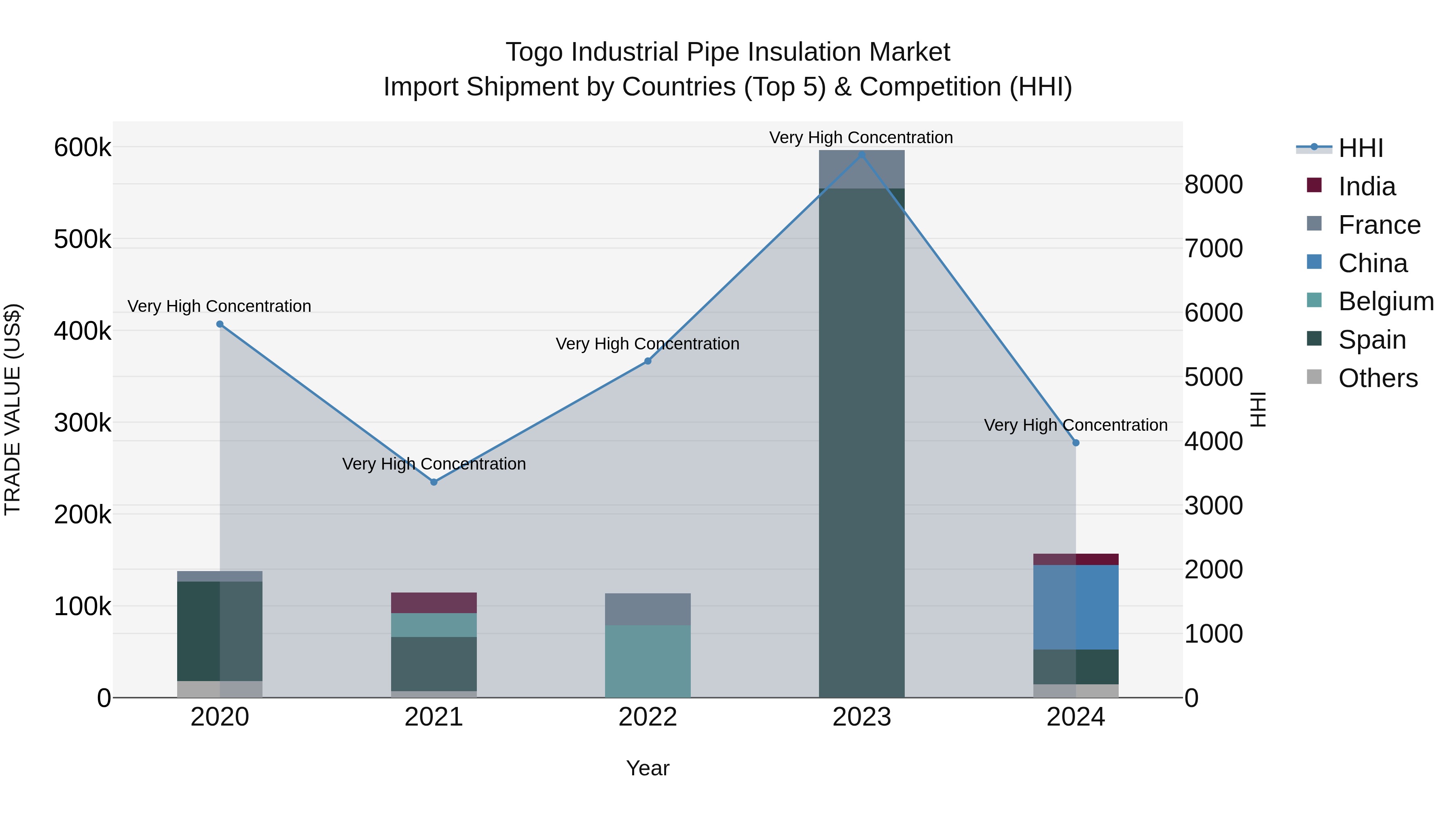
Task: Click the Spain segment of the 2023 bar
Action: pos(862,443)
